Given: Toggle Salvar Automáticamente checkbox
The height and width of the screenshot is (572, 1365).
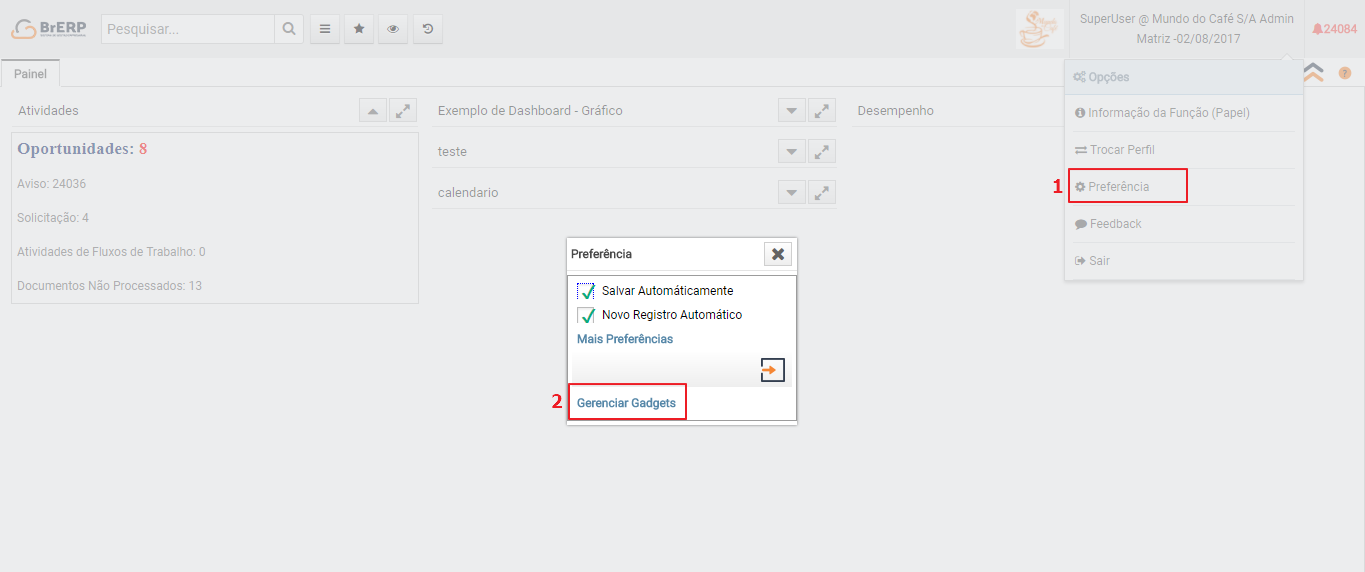Looking at the screenshot, I should (x=586, y=291).
